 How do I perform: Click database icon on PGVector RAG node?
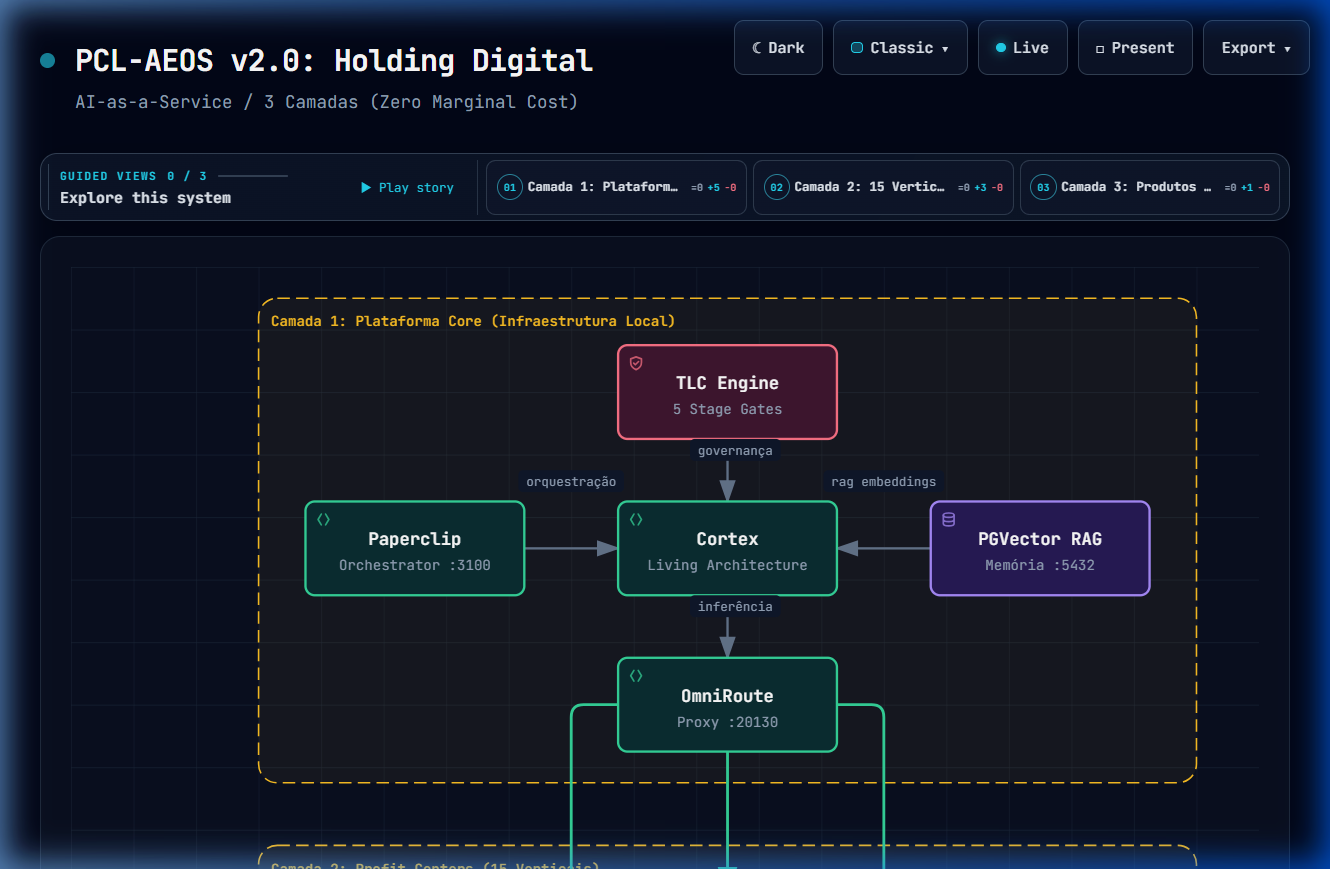[x=949, y=520]
